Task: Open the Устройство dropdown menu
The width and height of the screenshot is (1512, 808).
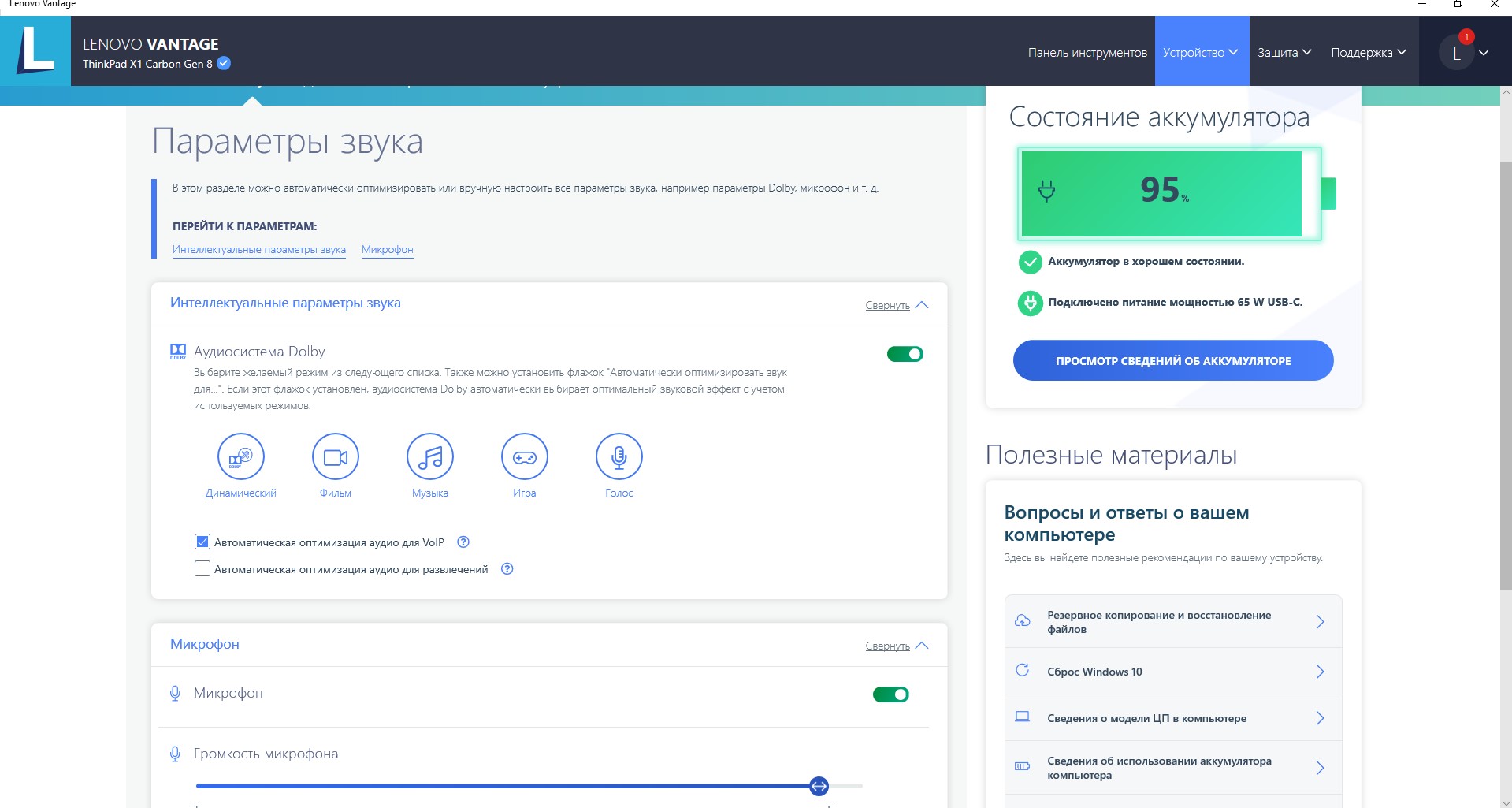Action: (1202, 52)
